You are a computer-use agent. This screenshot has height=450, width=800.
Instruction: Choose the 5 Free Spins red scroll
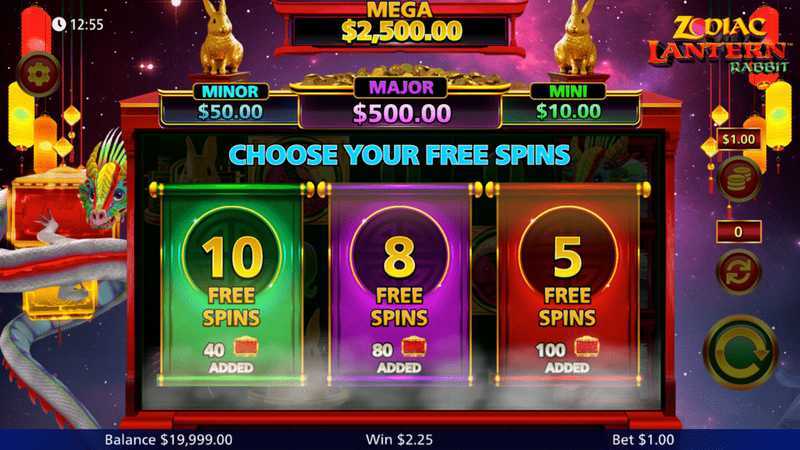click(567, 285)
